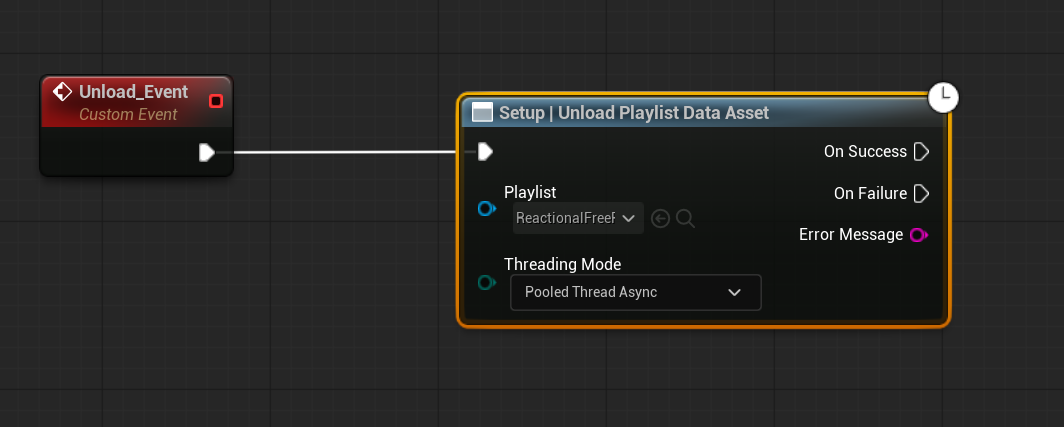
Task: Click the chevron arrow of Threading Mode combo box
Action: pos(735,292)
